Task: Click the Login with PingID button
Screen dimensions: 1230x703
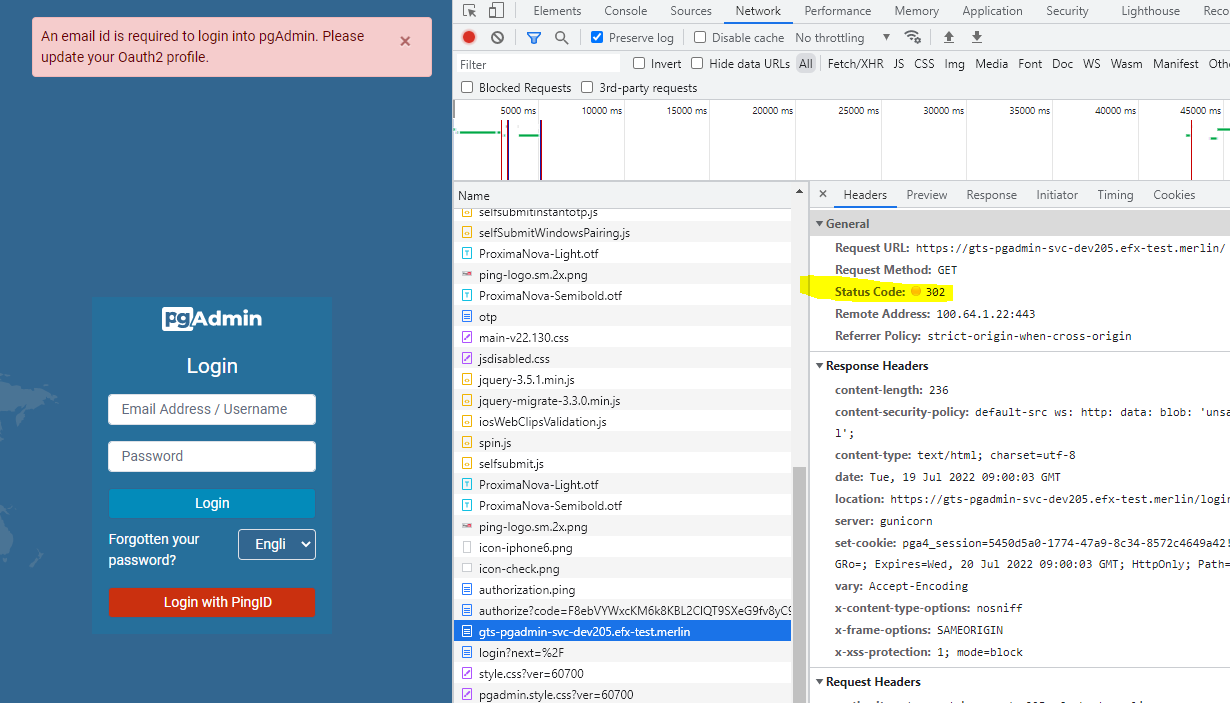Action: [212, 602]
